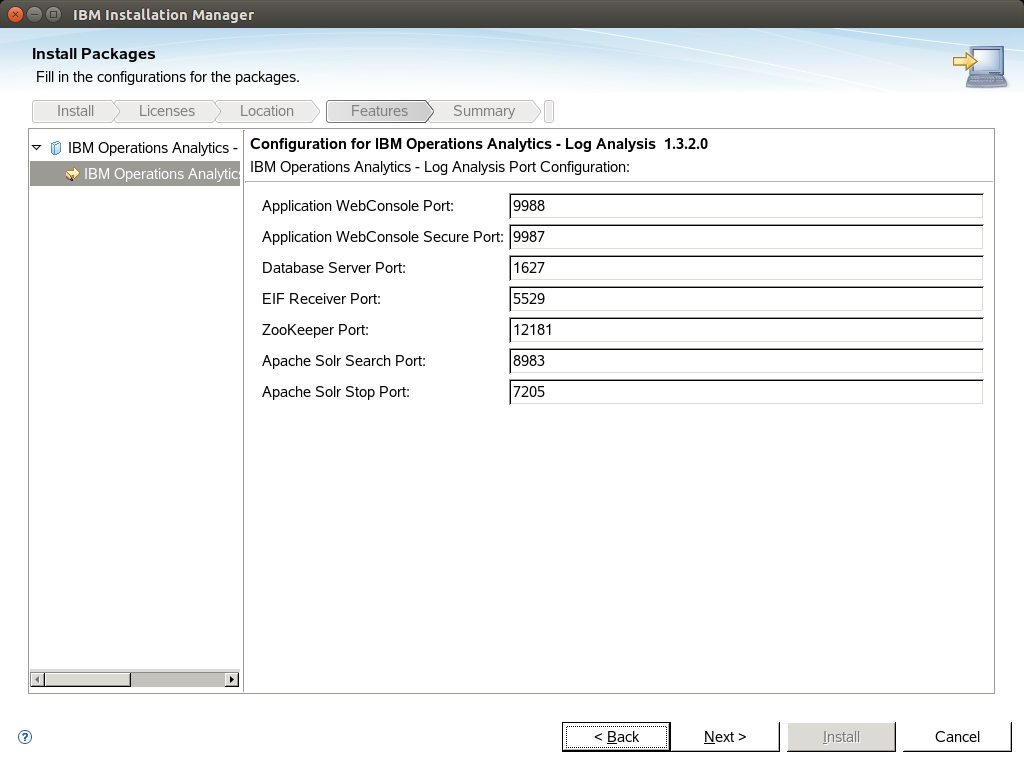
Task: Select the highlighted IBM Operations Analytics child row
Action: [x=135, y=174]
